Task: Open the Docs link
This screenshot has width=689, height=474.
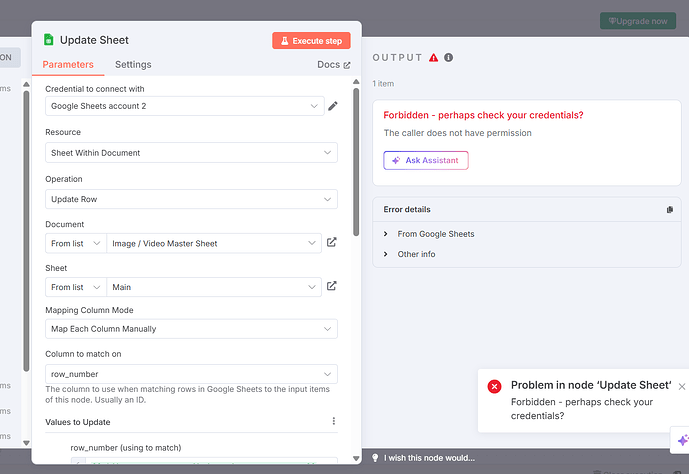Action: [x=334, y=65]
